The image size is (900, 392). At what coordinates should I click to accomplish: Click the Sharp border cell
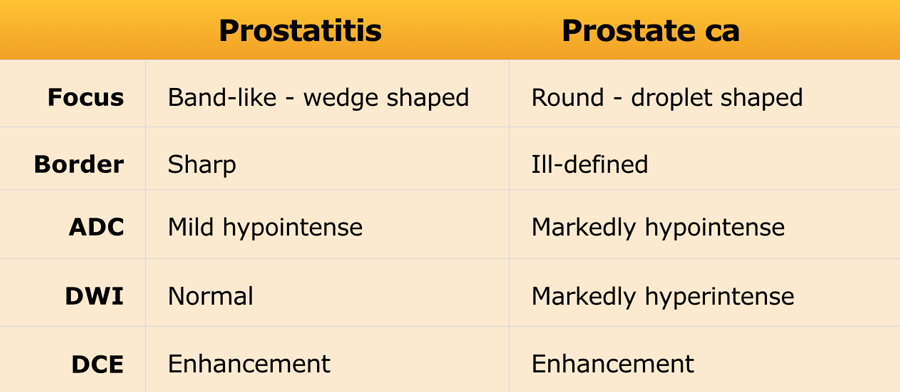(x=201, y=166)
